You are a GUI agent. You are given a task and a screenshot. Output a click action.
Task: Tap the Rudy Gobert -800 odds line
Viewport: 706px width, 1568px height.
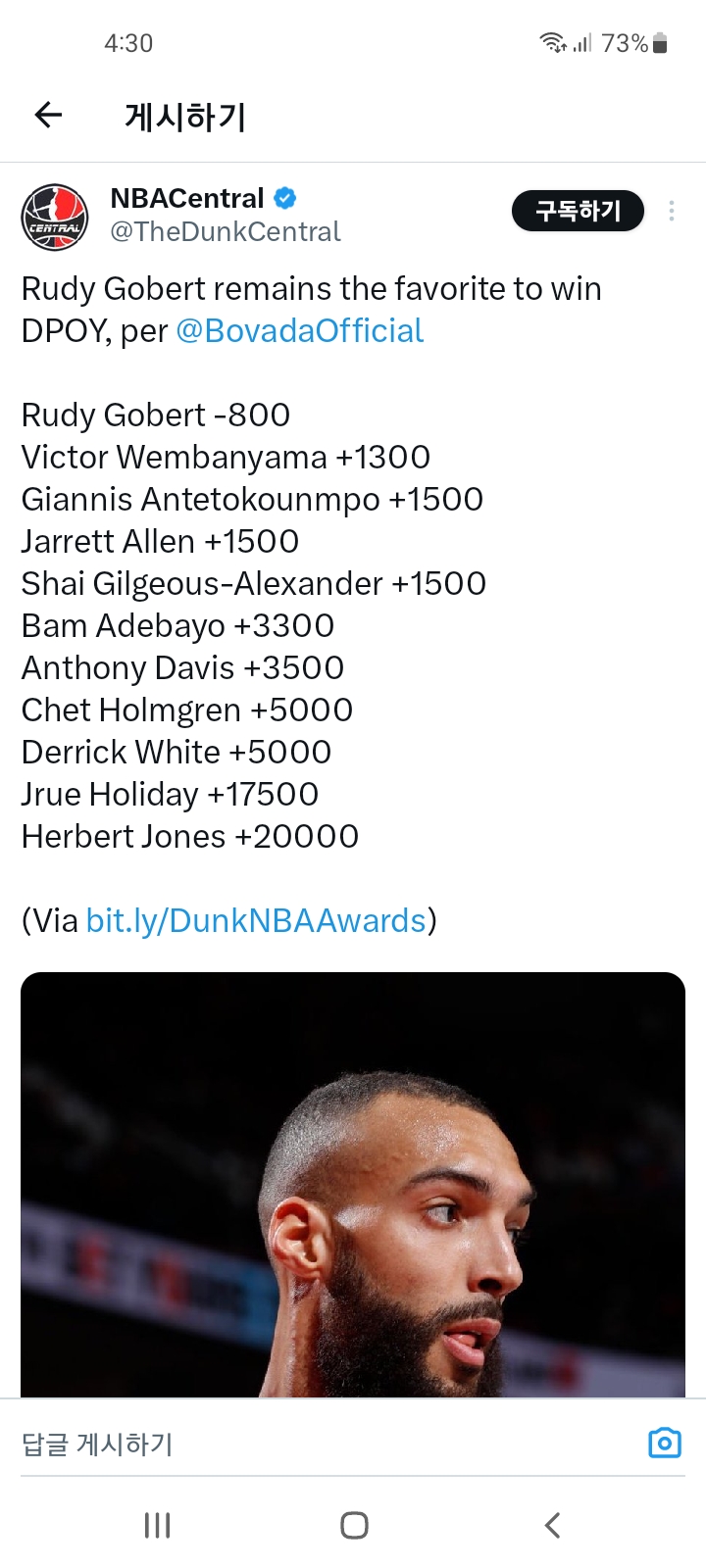point(156,416)
